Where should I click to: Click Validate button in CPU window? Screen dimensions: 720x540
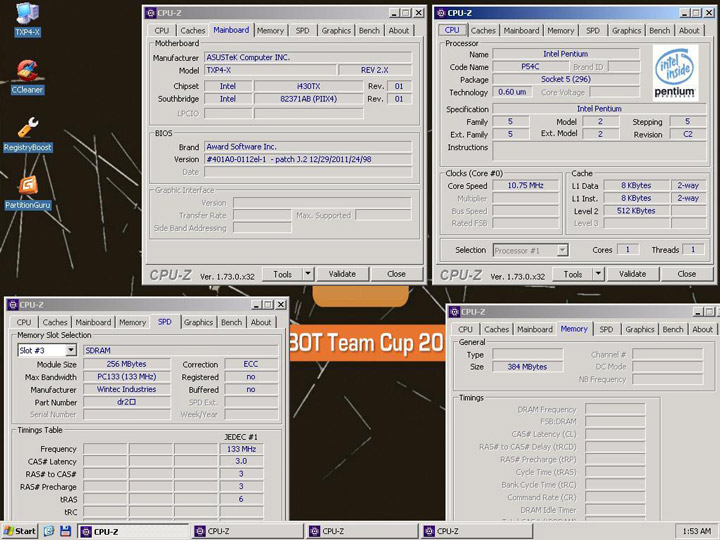tap(632, 274)
